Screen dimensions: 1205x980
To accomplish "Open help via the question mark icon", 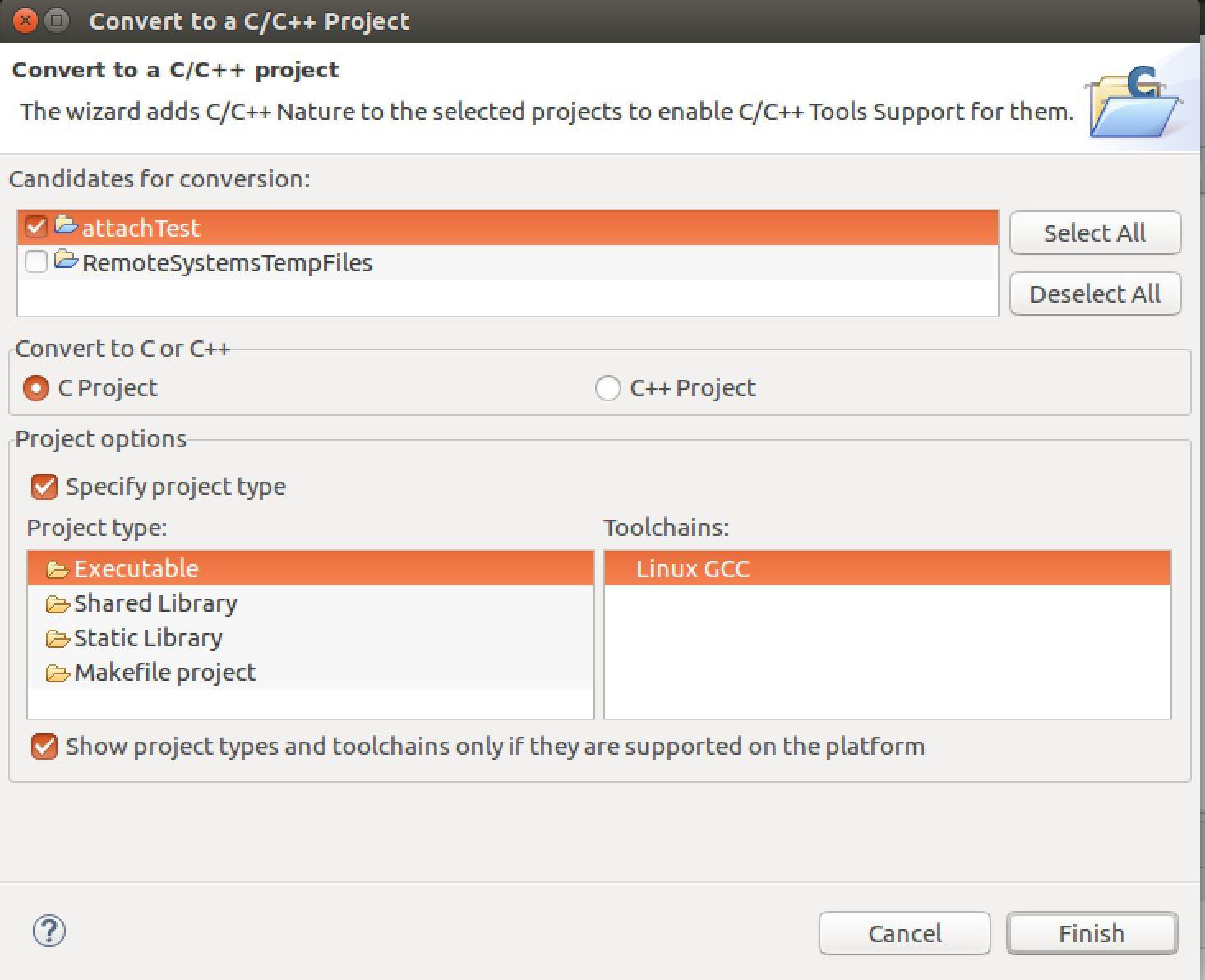I will point(49,931).
